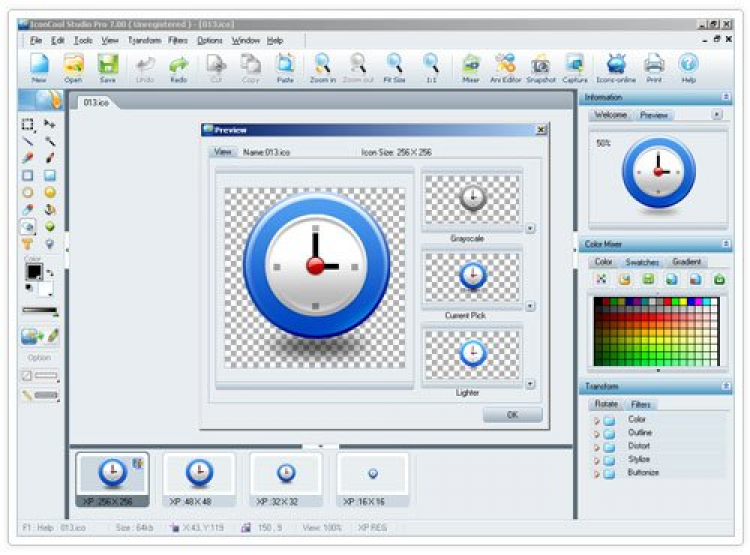Click the Lighter preview thumbnail

tap(472, 355)
